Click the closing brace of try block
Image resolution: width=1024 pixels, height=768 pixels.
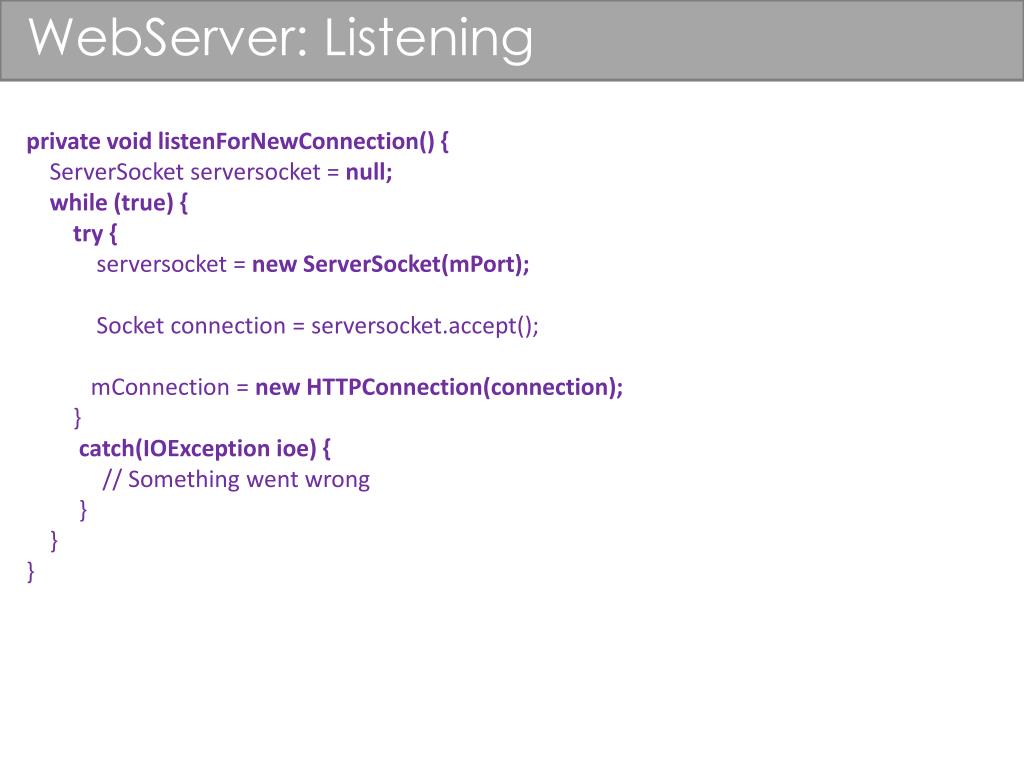pyautogui.click(x=78, y=417)
